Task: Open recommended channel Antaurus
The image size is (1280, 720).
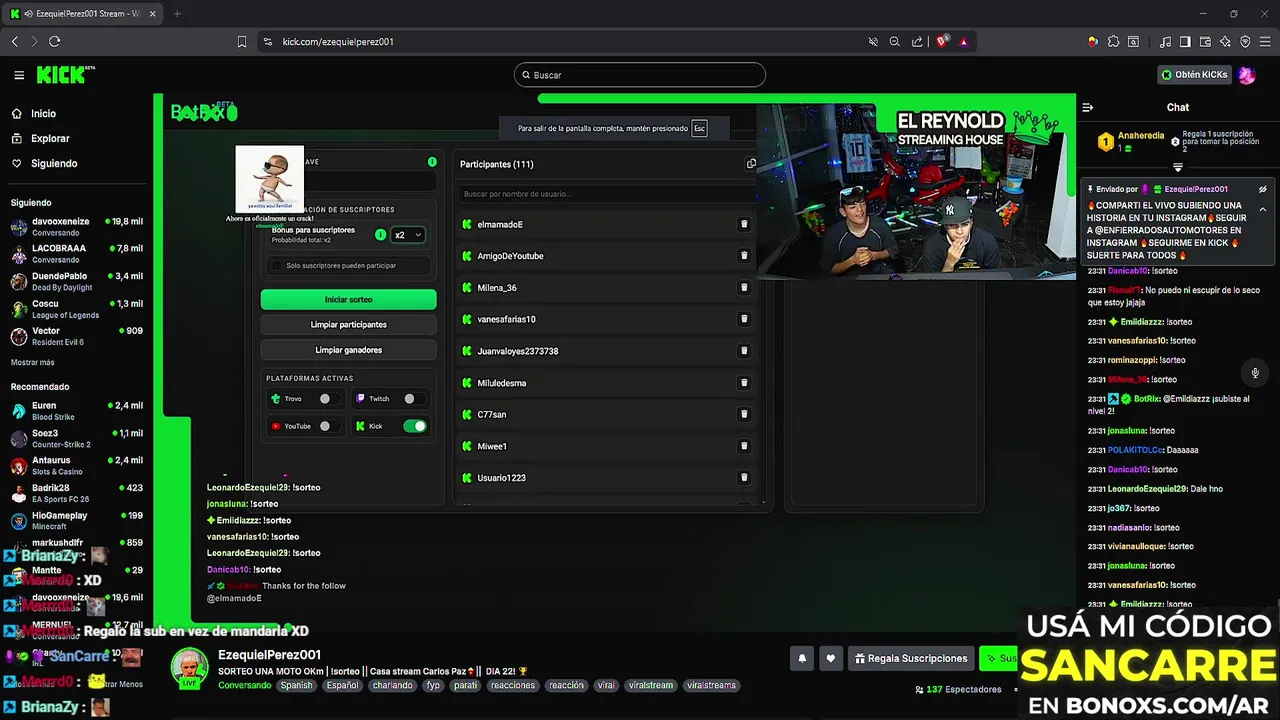Action: point(78,466)
